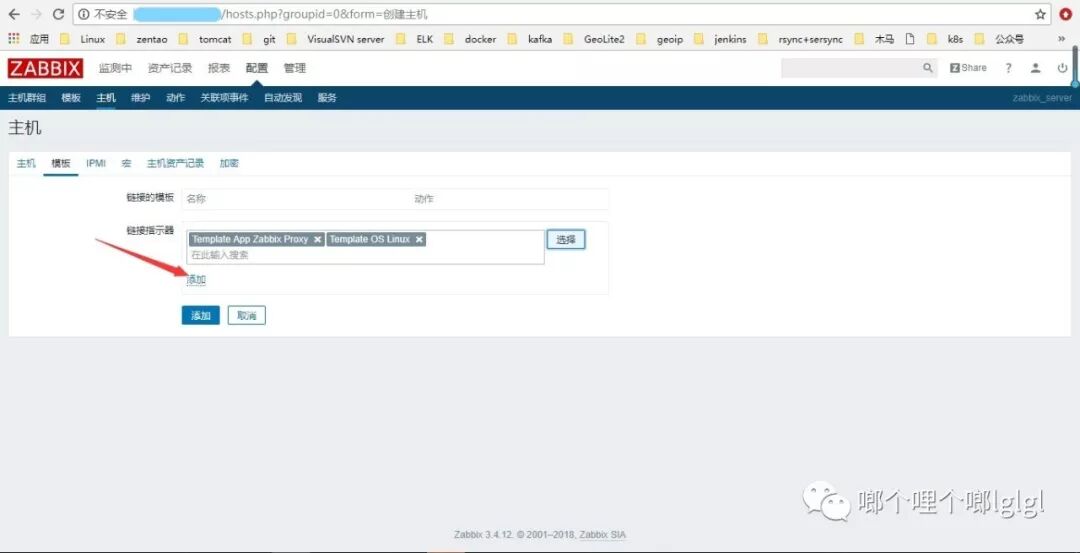Go to 自动发现 submenu
The image size is (1080, 553).
[283, 98]
